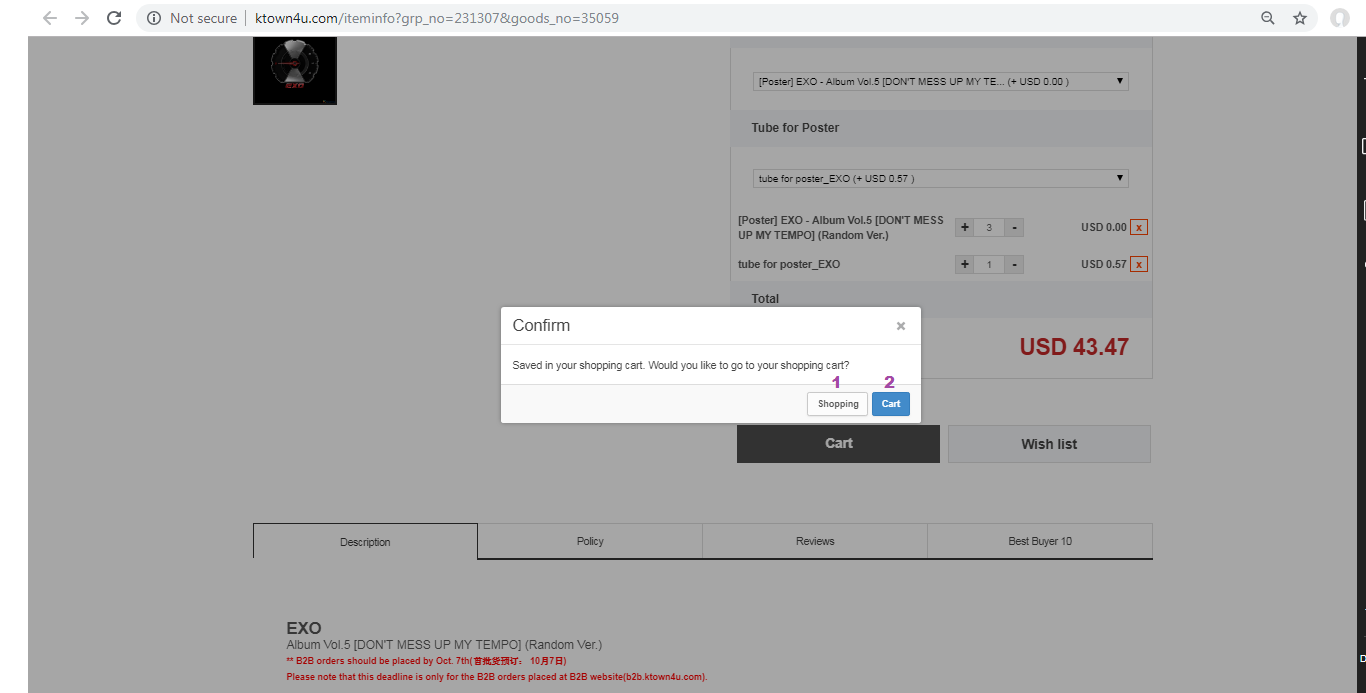This screenshot has width=1366, height=693.
Task: Close the Confirm dialog with the x
Action: tap(901, 326)
